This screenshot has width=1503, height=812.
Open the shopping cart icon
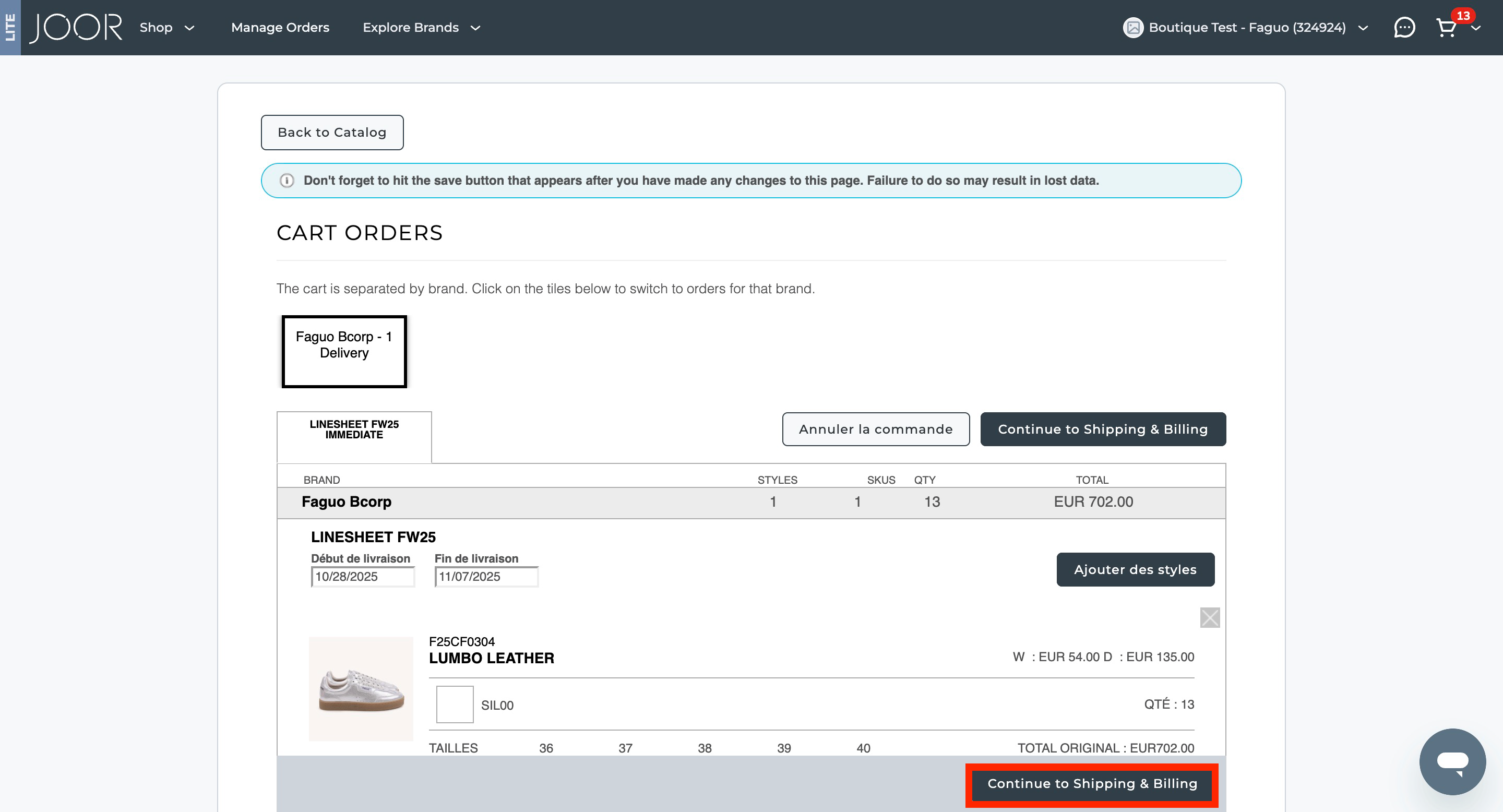click(x=1447, y=28)
